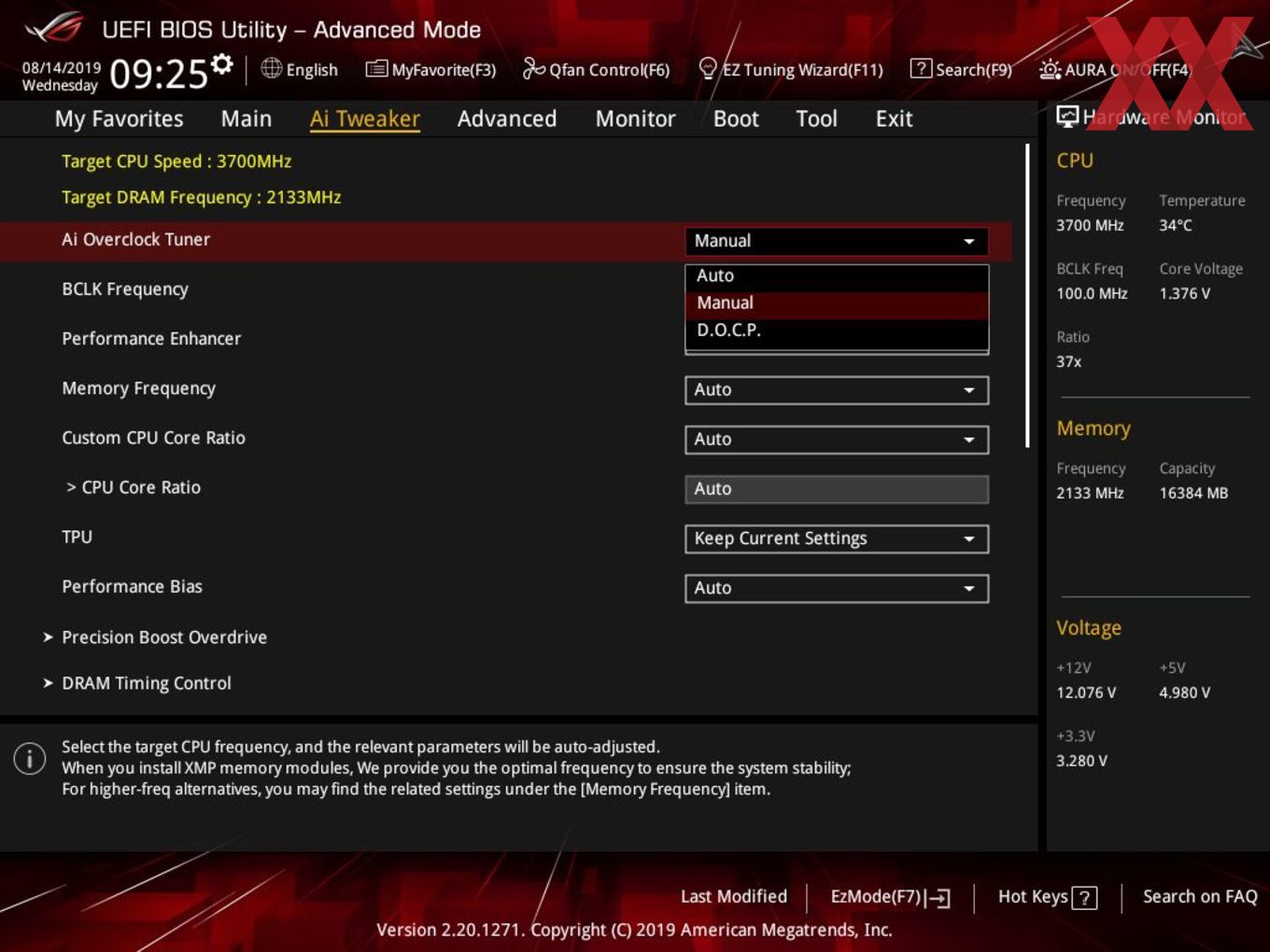Select D.O.C.P. in the dropdown list
The image size is (1270, 952).
pos(836,329)
